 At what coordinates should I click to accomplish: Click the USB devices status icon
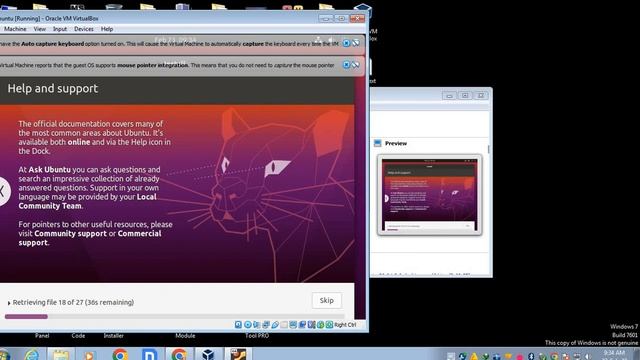point(275,324)
